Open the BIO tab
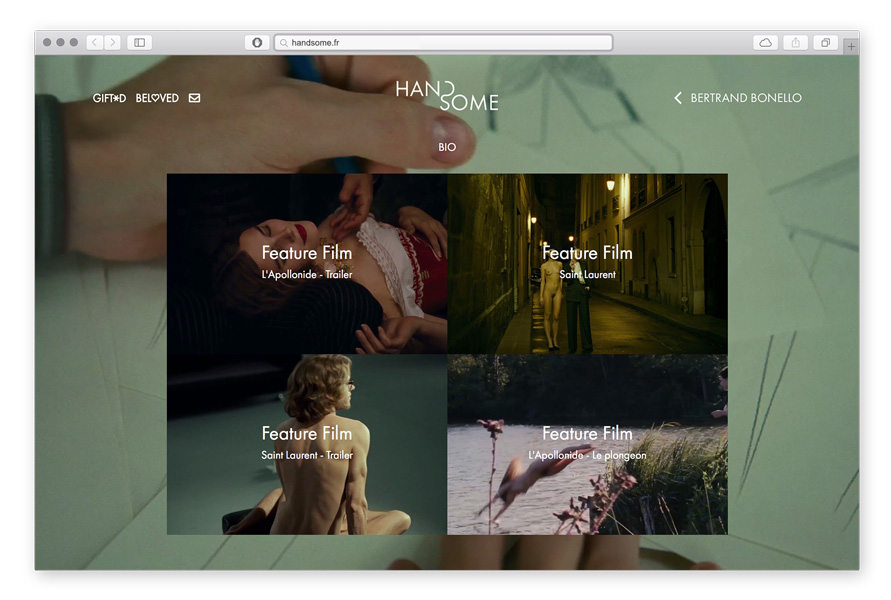The width and height of the screenshot is (891, 600). (x=447, y=147)
